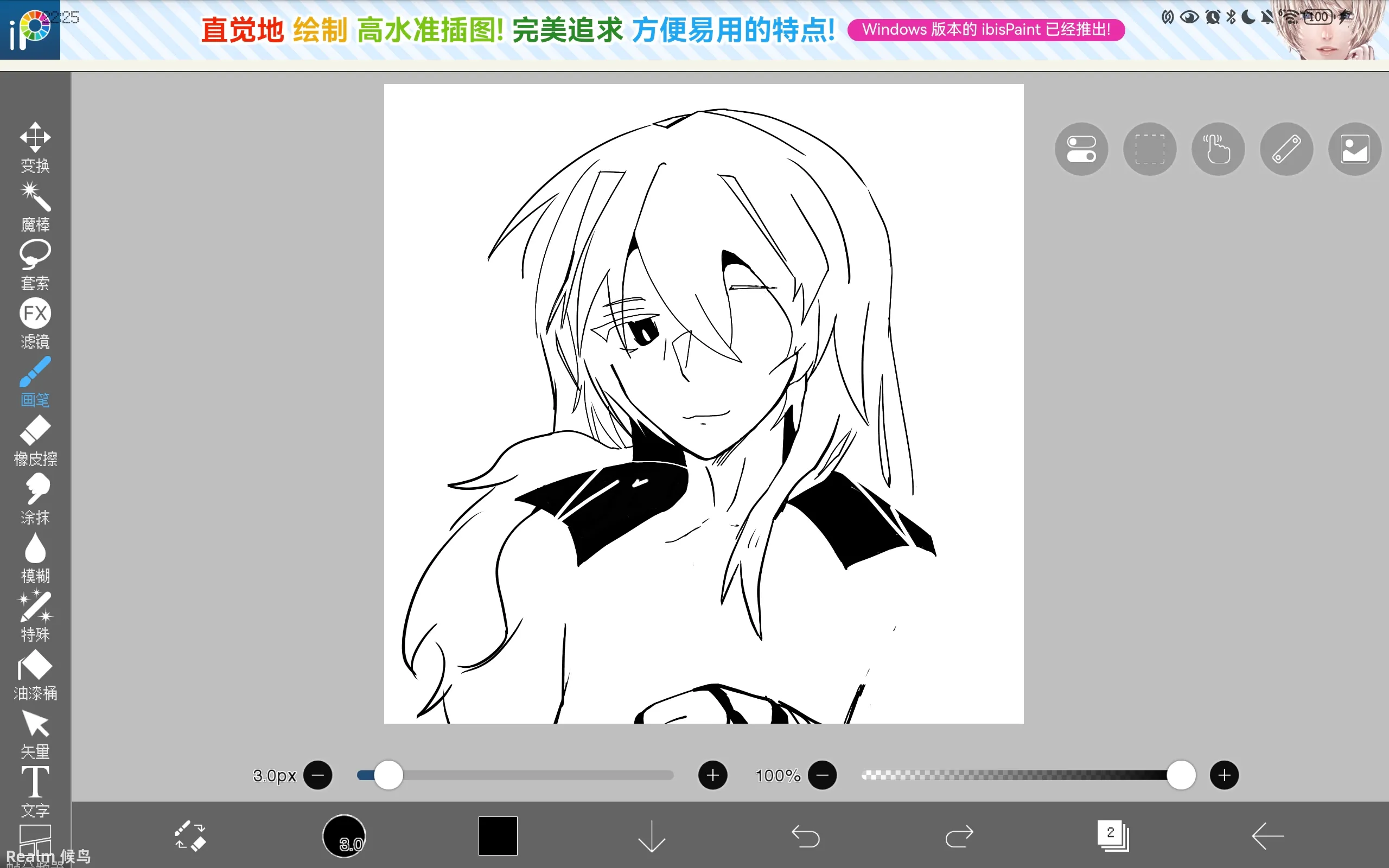The image size is (1389, 868).
Task: Toggle the stabilizer hand-touch icon
Action: (x=1218, y=149)
